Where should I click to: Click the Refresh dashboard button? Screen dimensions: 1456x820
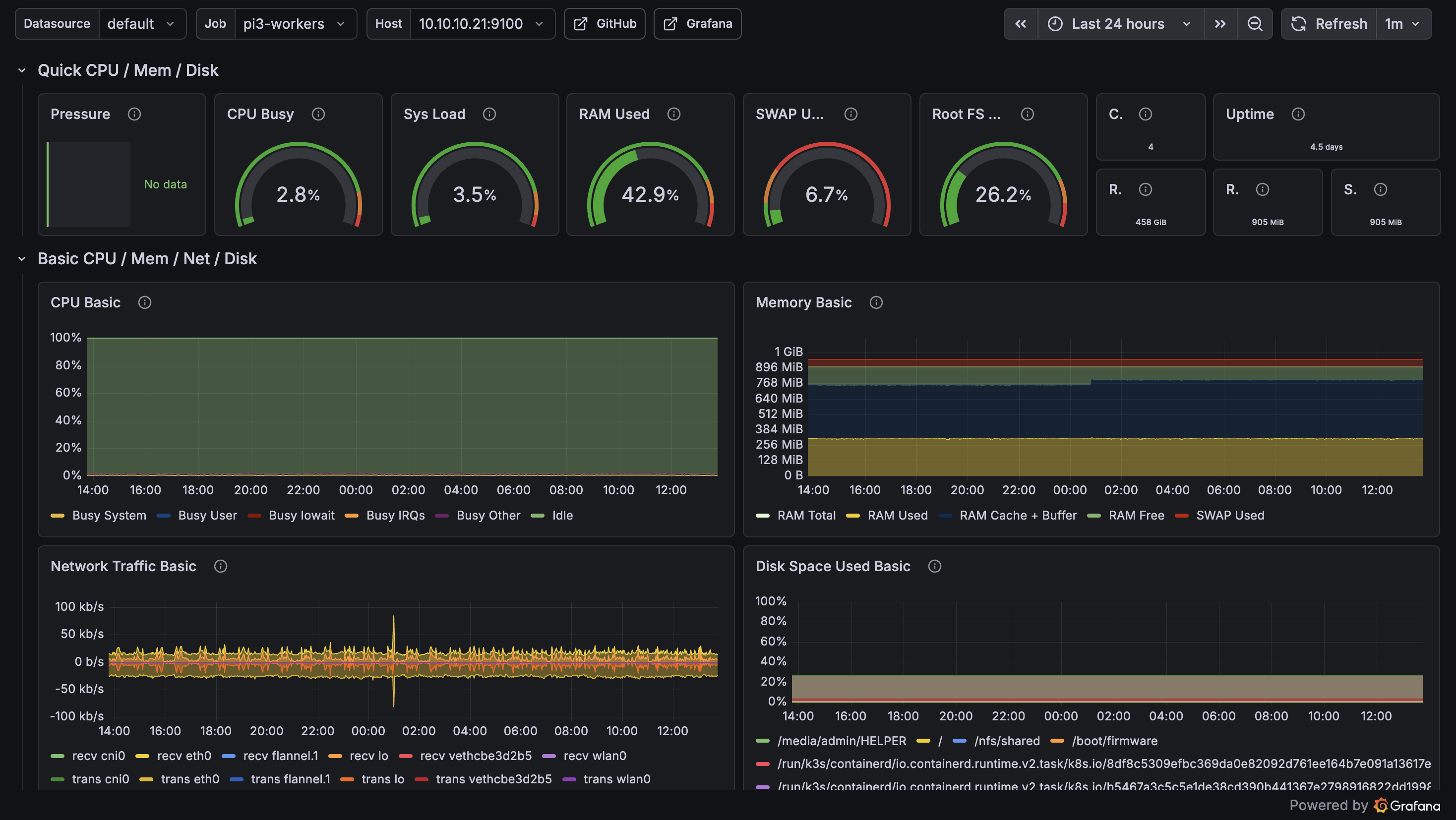pyautogui.click(x=1329, y=24)
